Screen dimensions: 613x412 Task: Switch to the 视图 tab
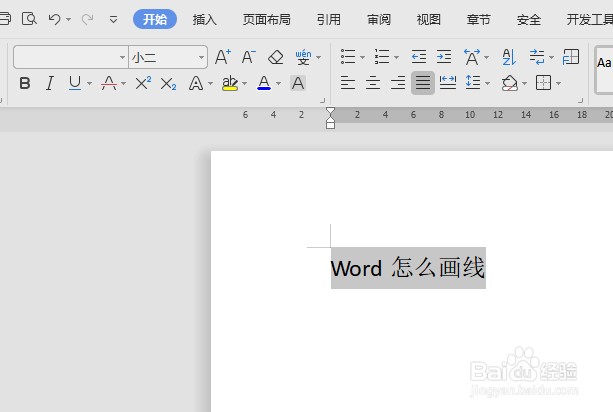click(x=429, y=19)
